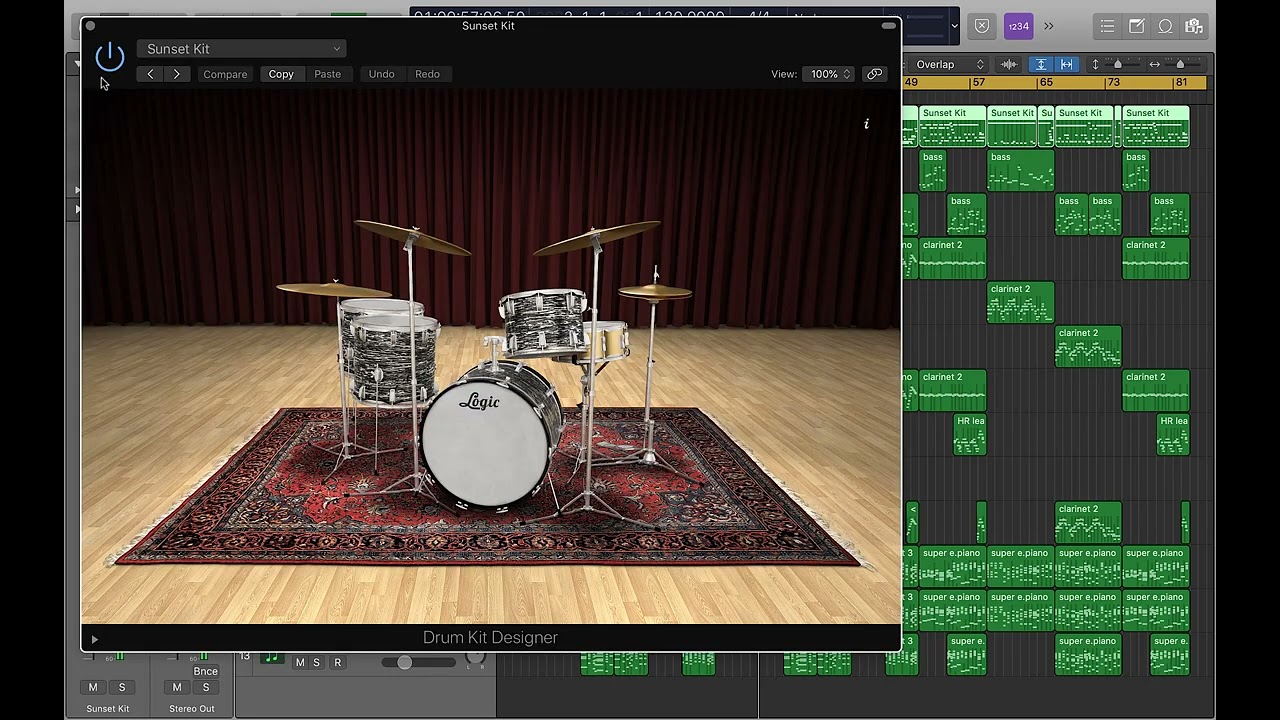
Task: Open the View size 100% dropdown
Action: tap(830, 74)
